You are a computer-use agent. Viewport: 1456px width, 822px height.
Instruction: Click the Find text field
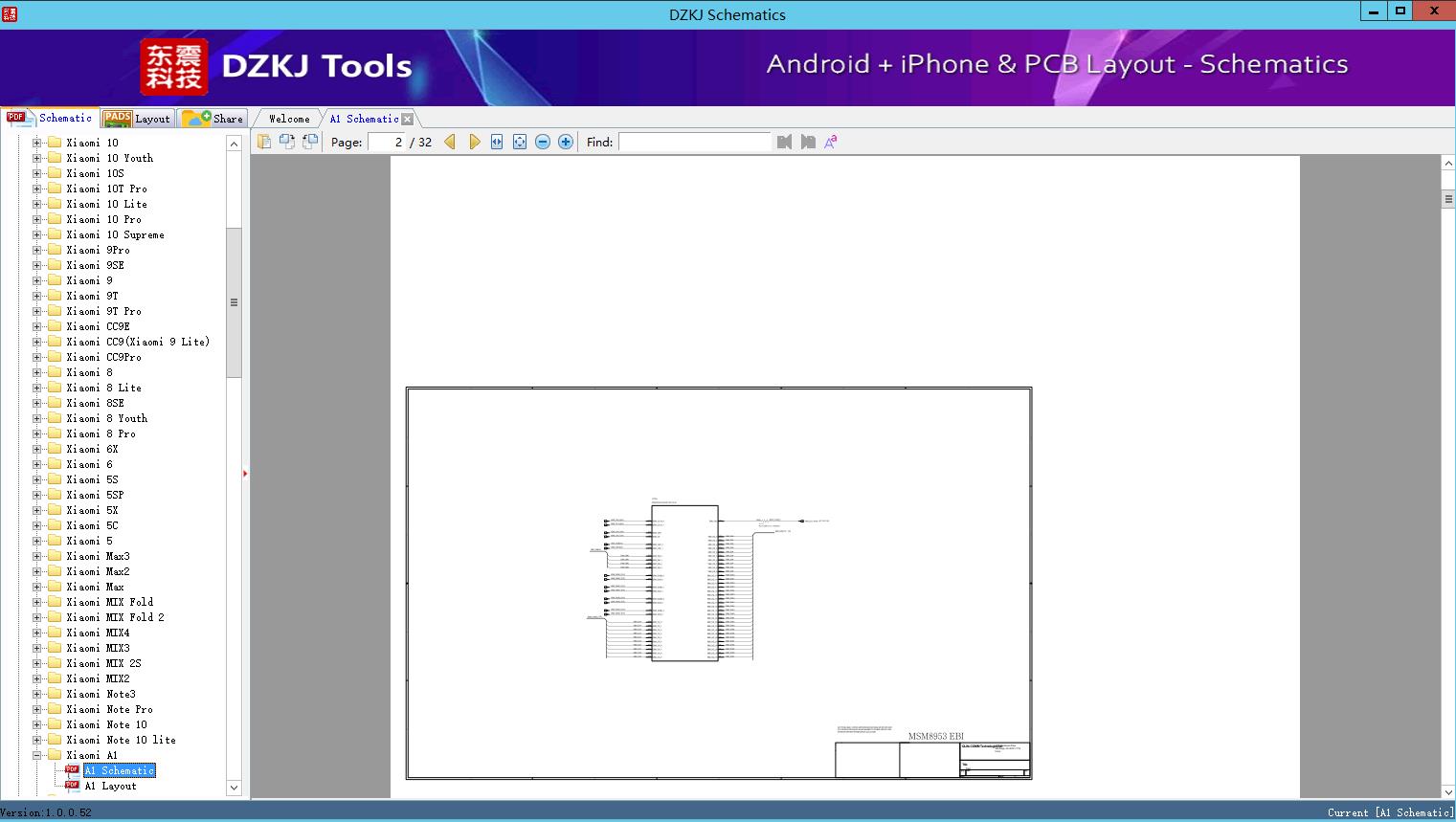click(694, 142)
